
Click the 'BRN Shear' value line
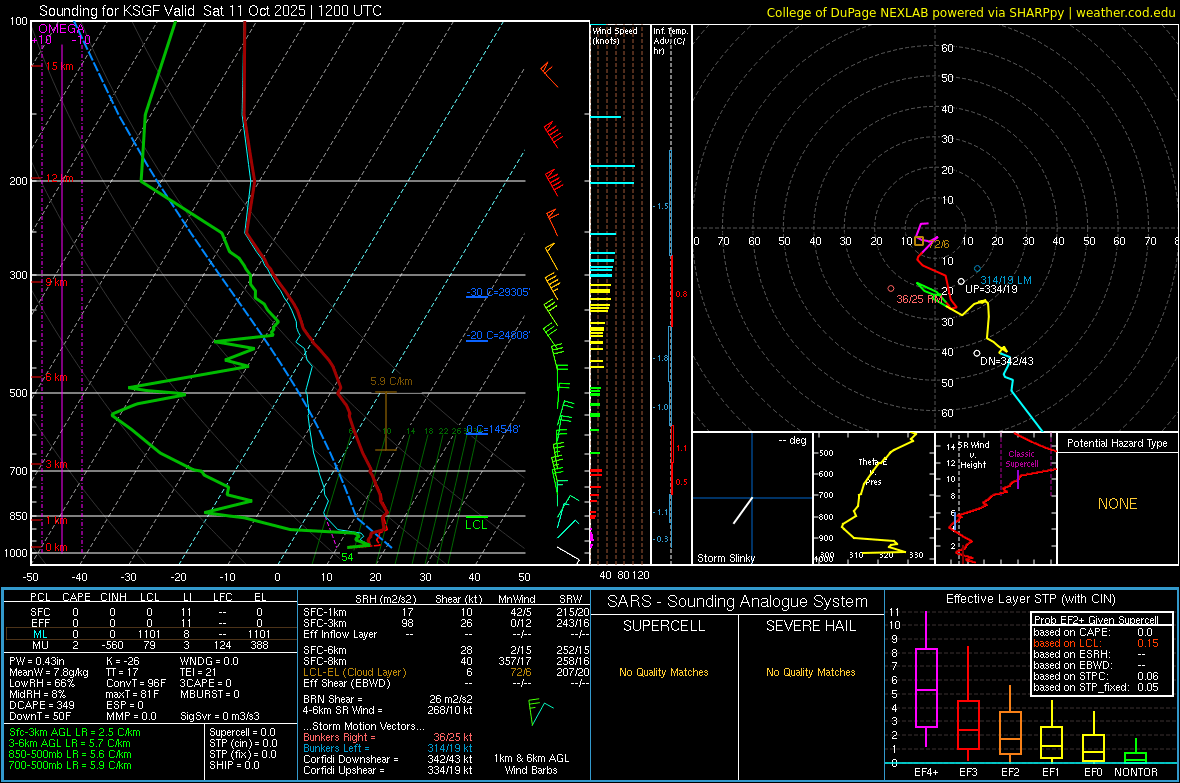388,699
